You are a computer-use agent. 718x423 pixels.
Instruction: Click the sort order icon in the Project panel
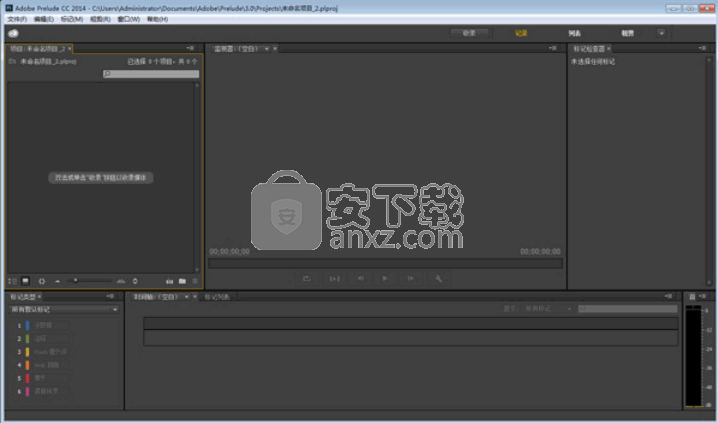point(135,281)
